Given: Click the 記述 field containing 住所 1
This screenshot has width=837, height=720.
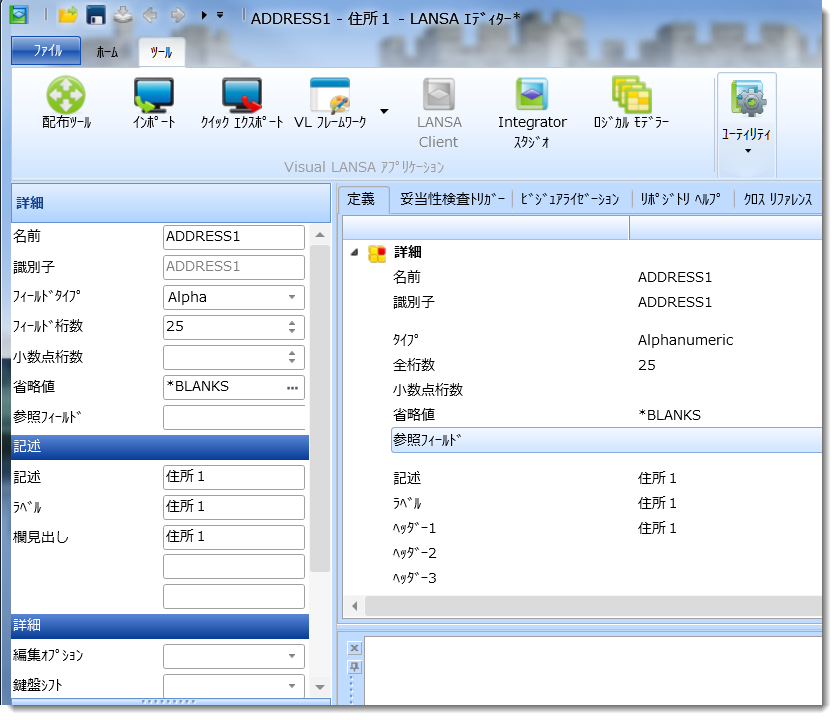Looking at the screenshot, I should pos(233,477).
